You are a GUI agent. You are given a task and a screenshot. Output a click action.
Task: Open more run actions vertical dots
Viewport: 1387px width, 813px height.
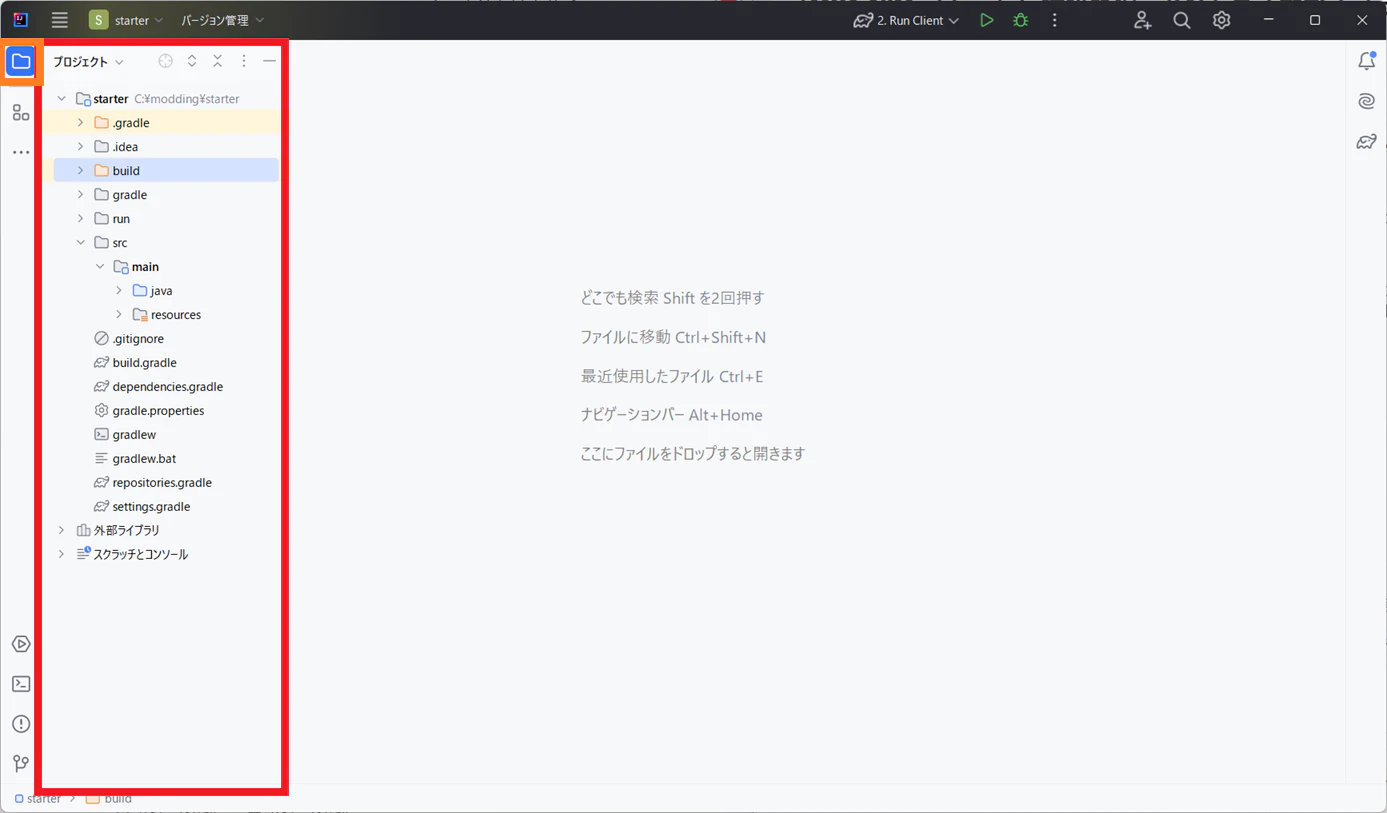(1055, 20)
